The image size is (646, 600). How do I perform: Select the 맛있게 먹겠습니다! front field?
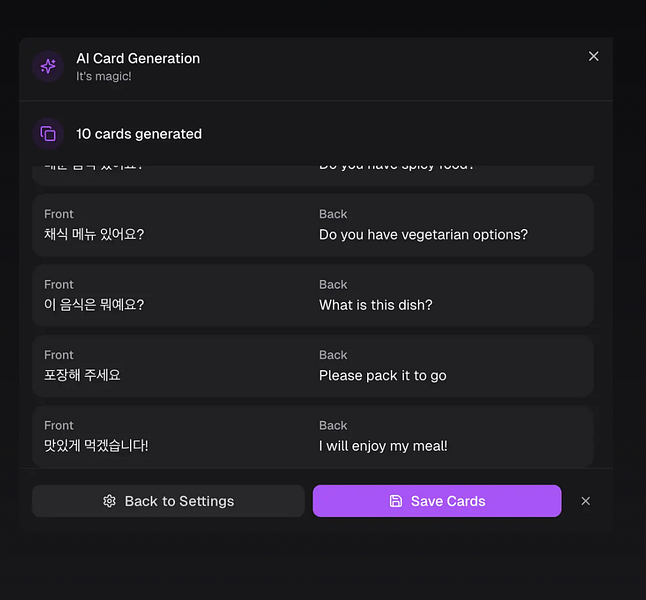96,446
